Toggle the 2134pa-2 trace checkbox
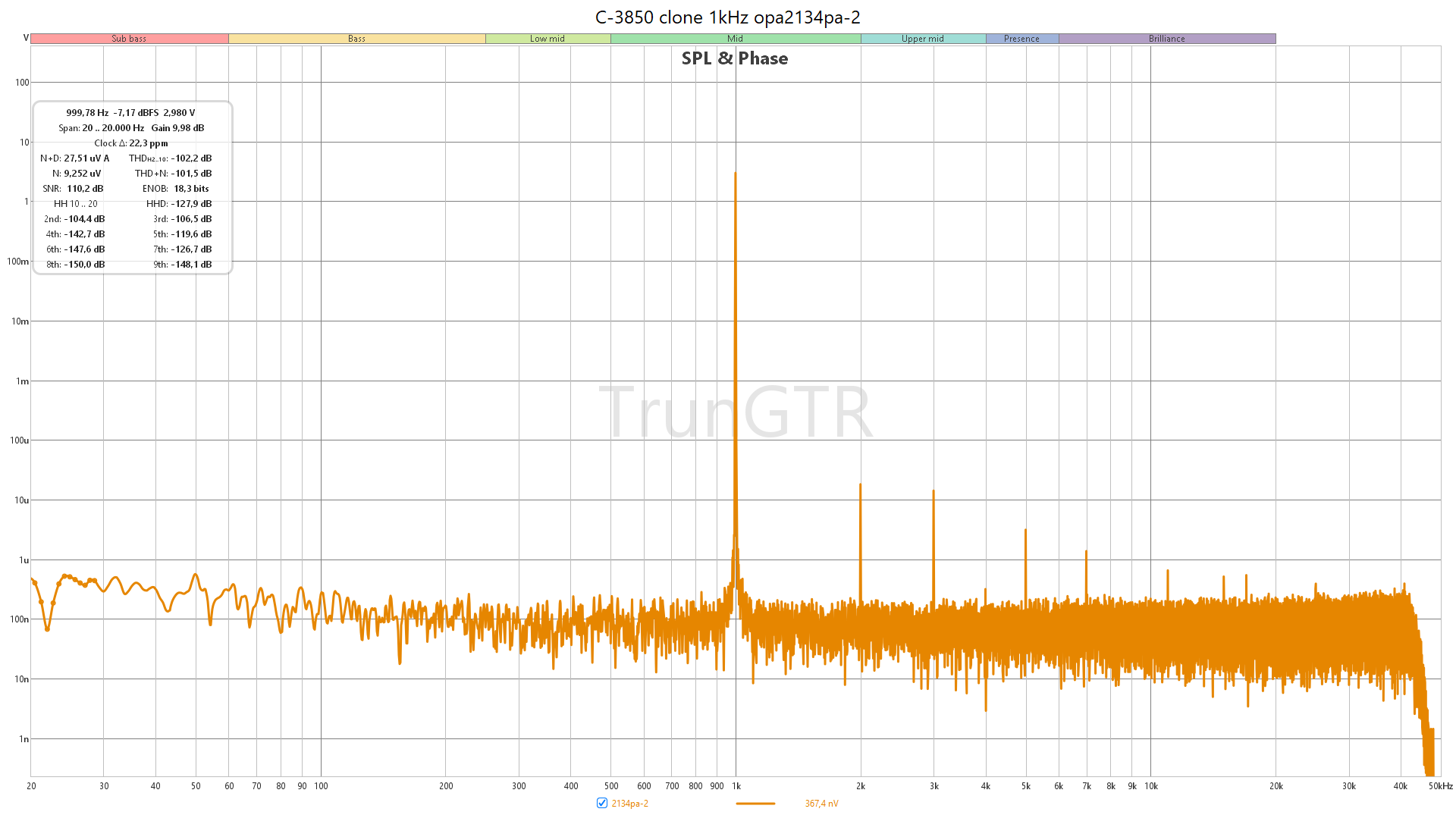 coord(602,803)
